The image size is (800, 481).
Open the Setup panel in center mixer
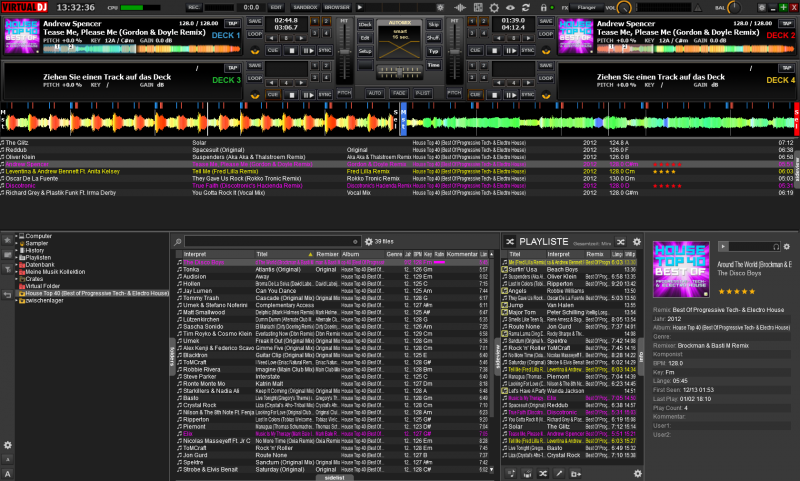pos(365,52)
